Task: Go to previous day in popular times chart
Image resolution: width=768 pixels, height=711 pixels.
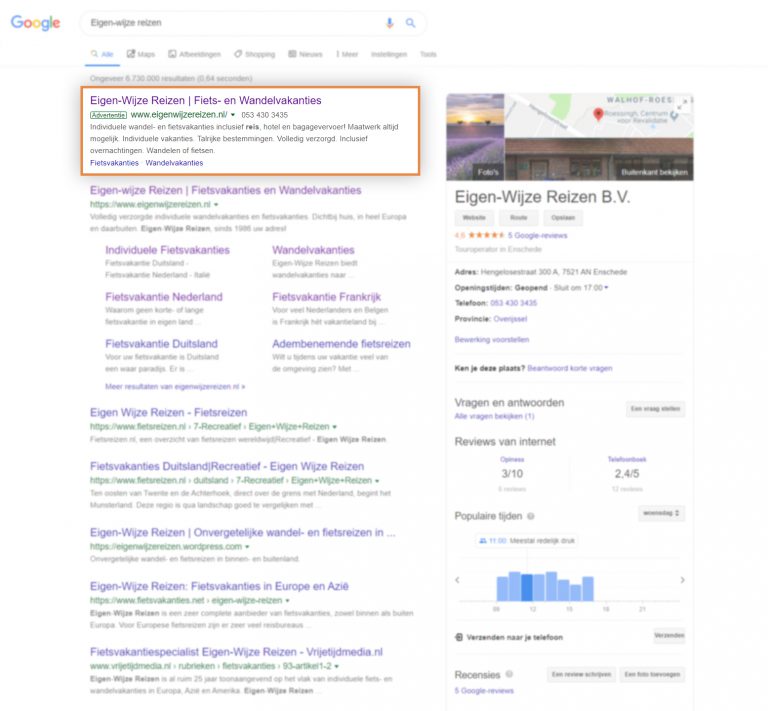Action: pos(457,580)
